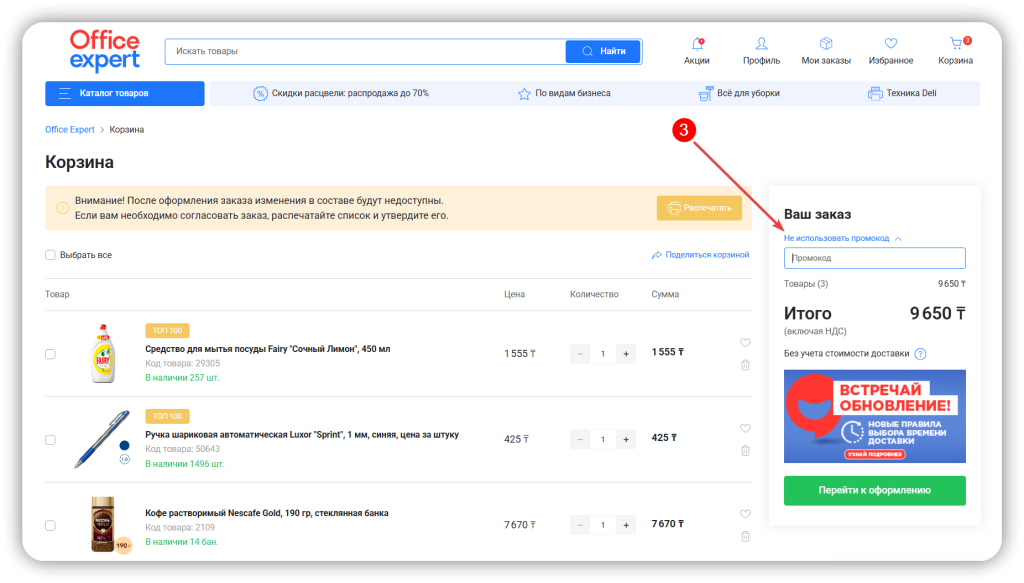Click the Найти search button
This screenshot has width=1024, height=583.
click(603, 51)
